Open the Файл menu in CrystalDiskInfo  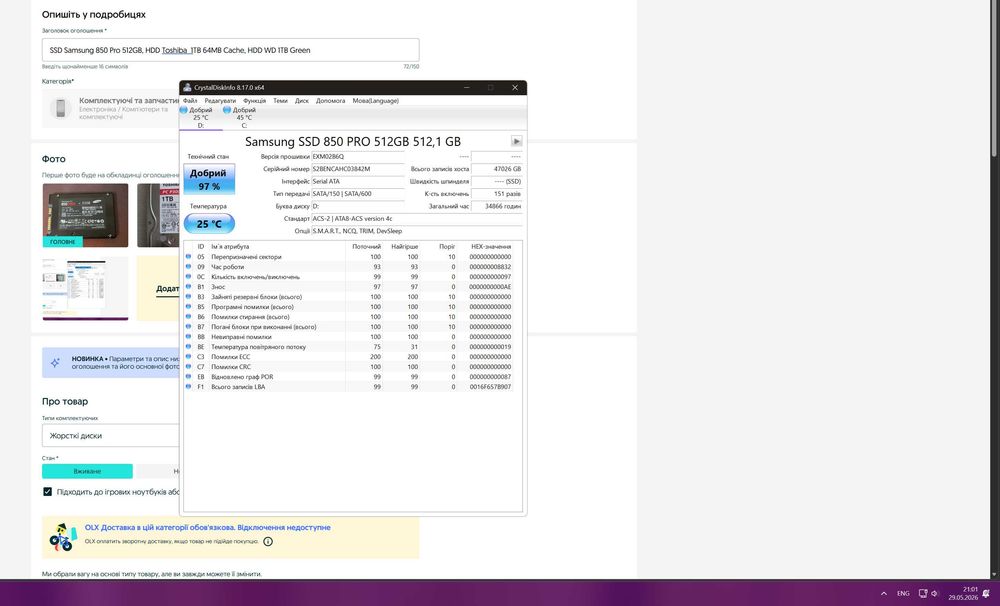(x=189, y=101)
